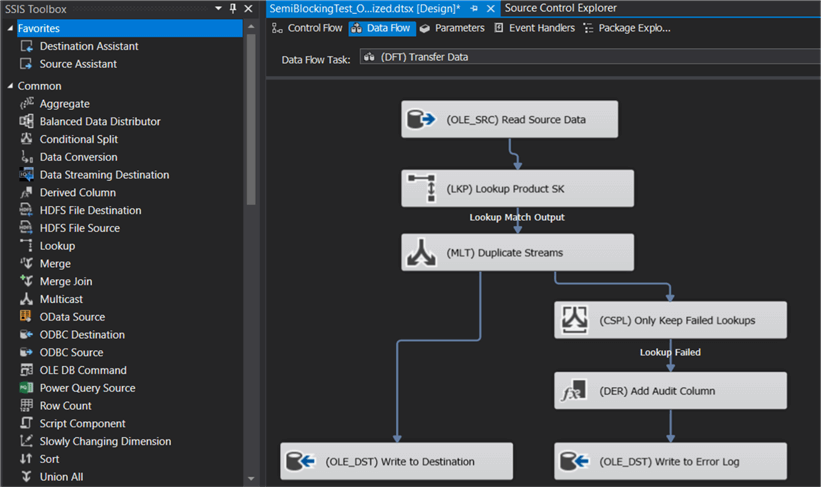Close the SSIS Toolbox panel

pyautogui.click(x=249, y=9)
